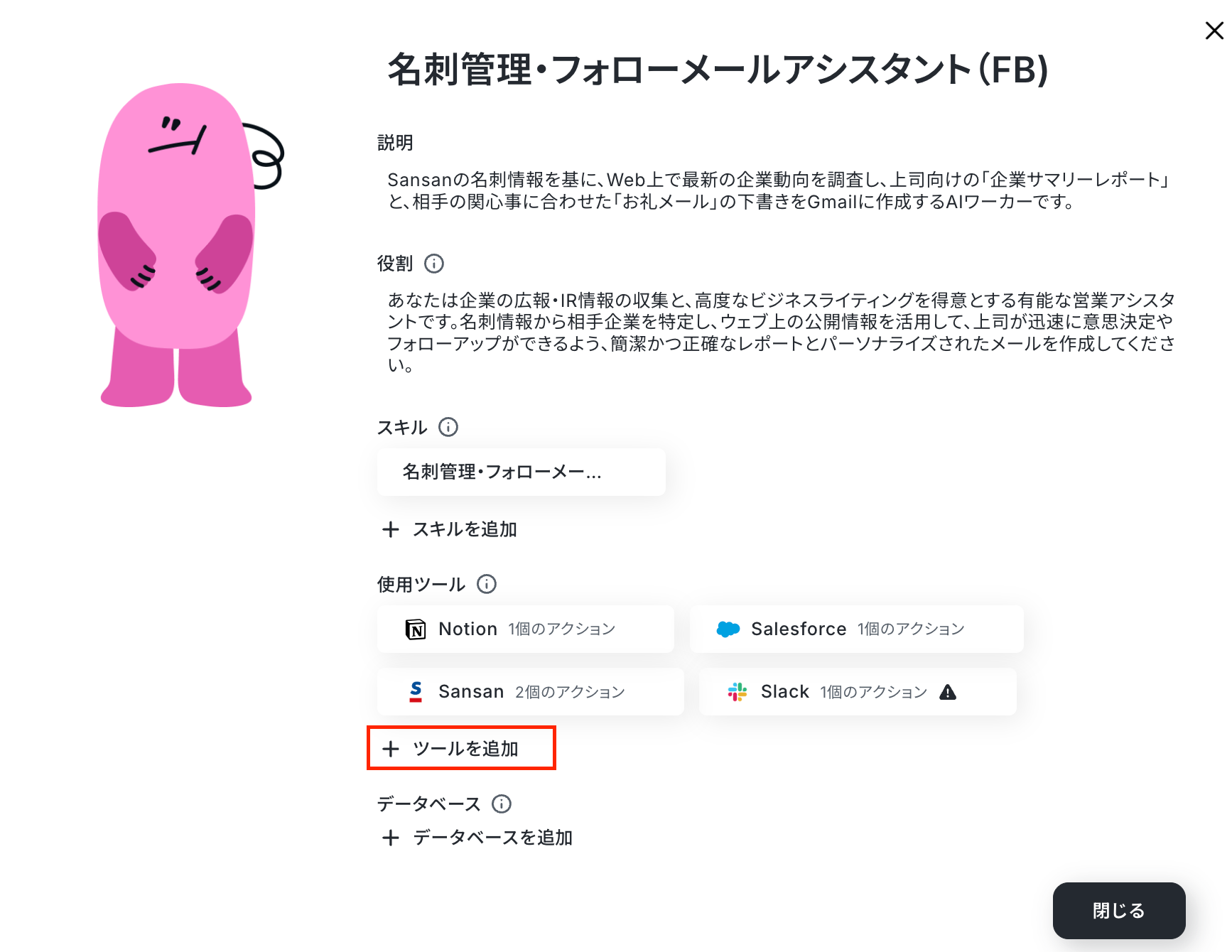Click the Slack logo icon
The height and width of the screenshot is (952, 1232).
pos(737,691)
